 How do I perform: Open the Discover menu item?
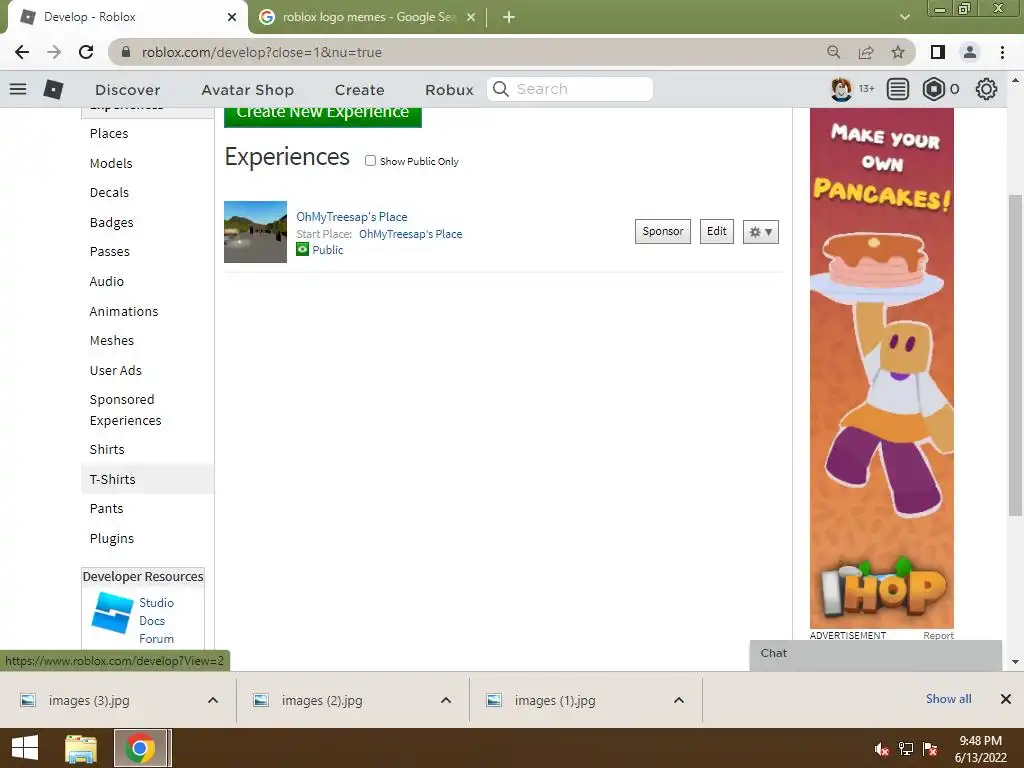[127, 89]
